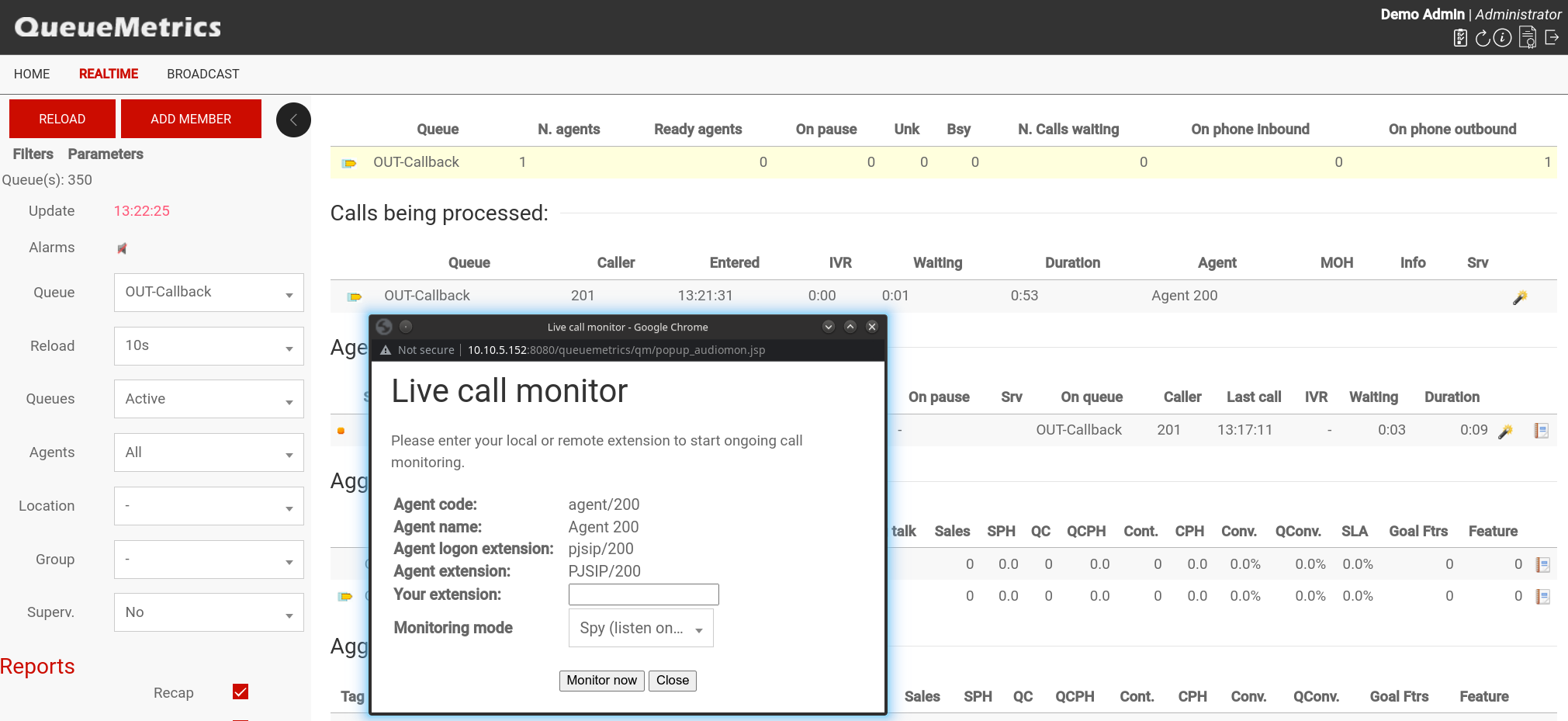Click the logout arrow icon in header

(x=1552, y=37)
